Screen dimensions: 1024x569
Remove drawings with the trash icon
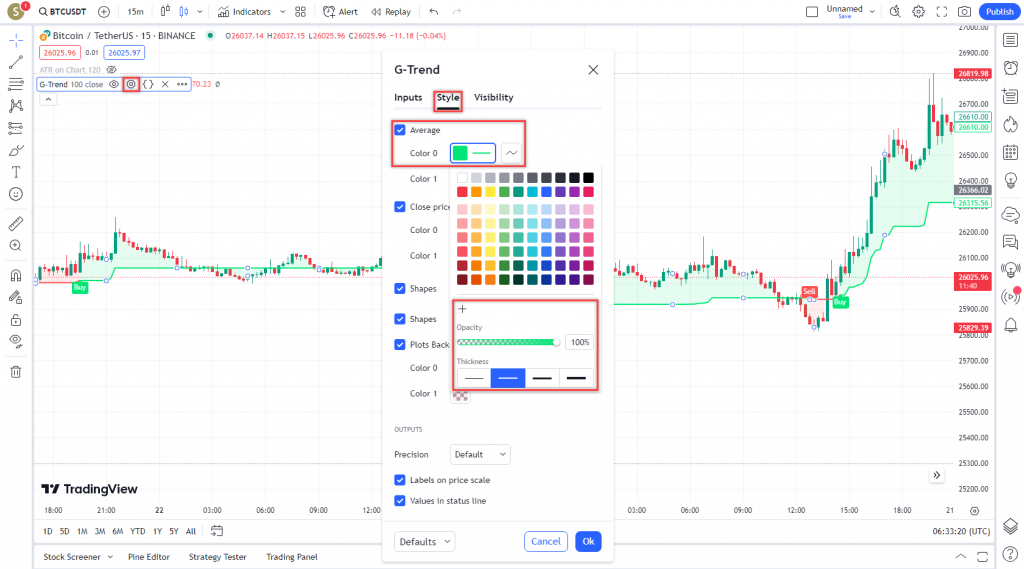pyautogui.click(x=16, y=372)
